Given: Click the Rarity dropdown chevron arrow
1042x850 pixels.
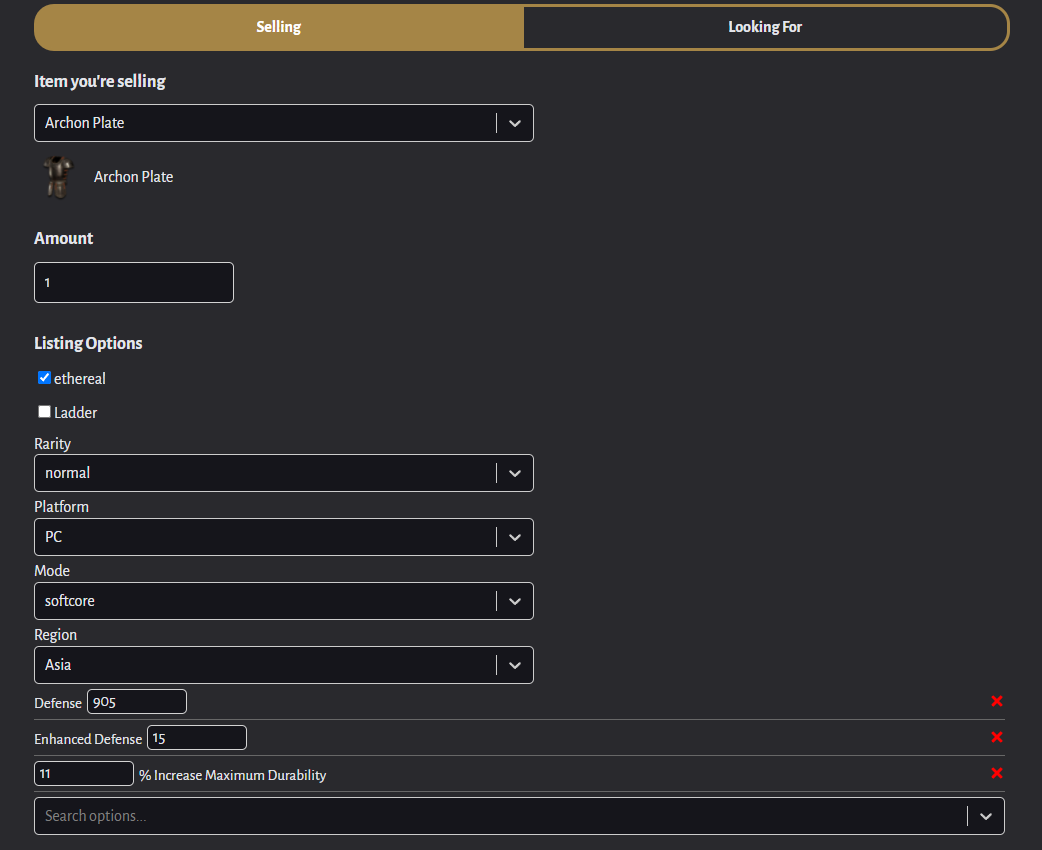Looking at the screenshot, I should (x=515, y=473).
